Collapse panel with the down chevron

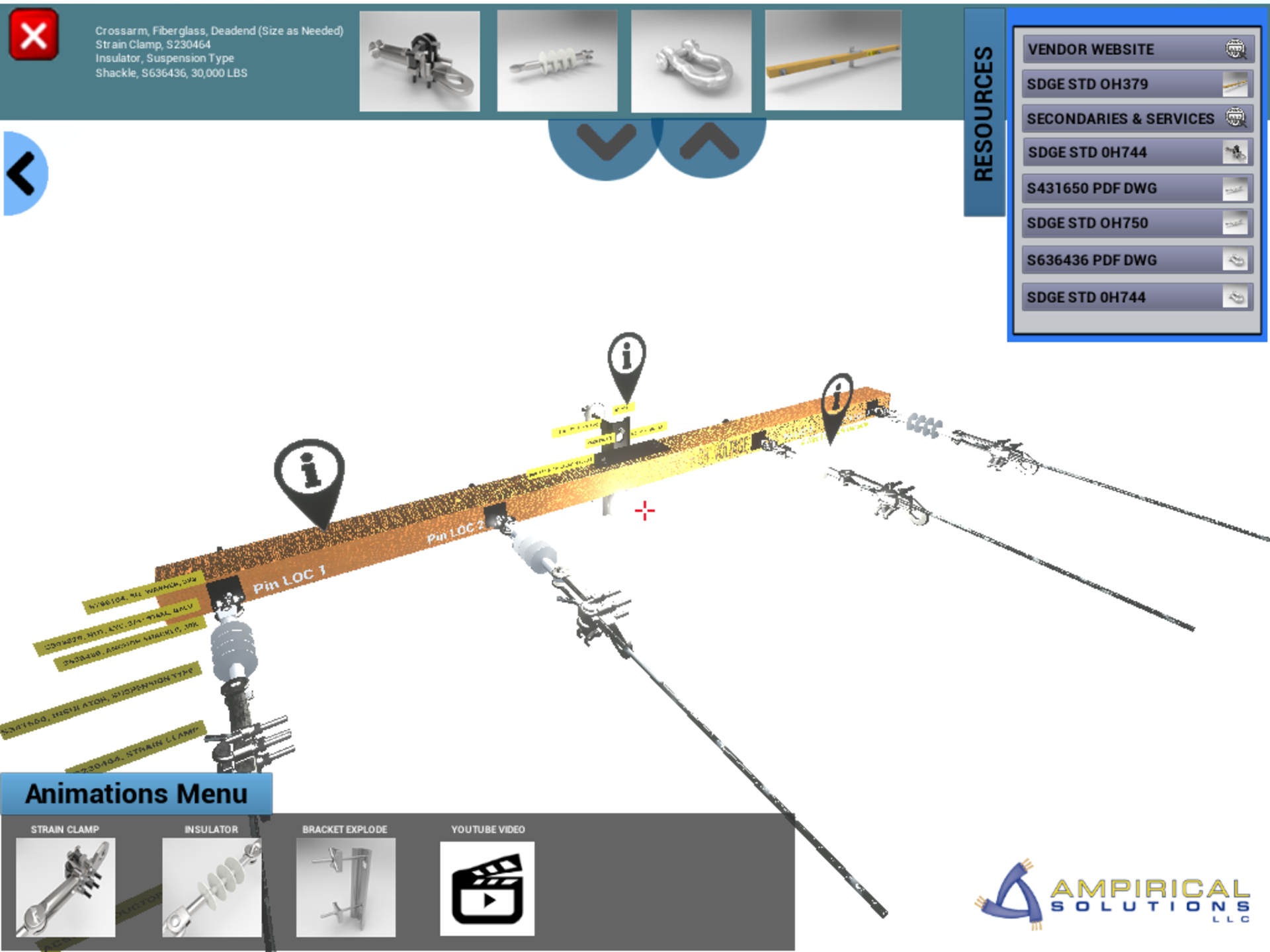coord(605,142)
